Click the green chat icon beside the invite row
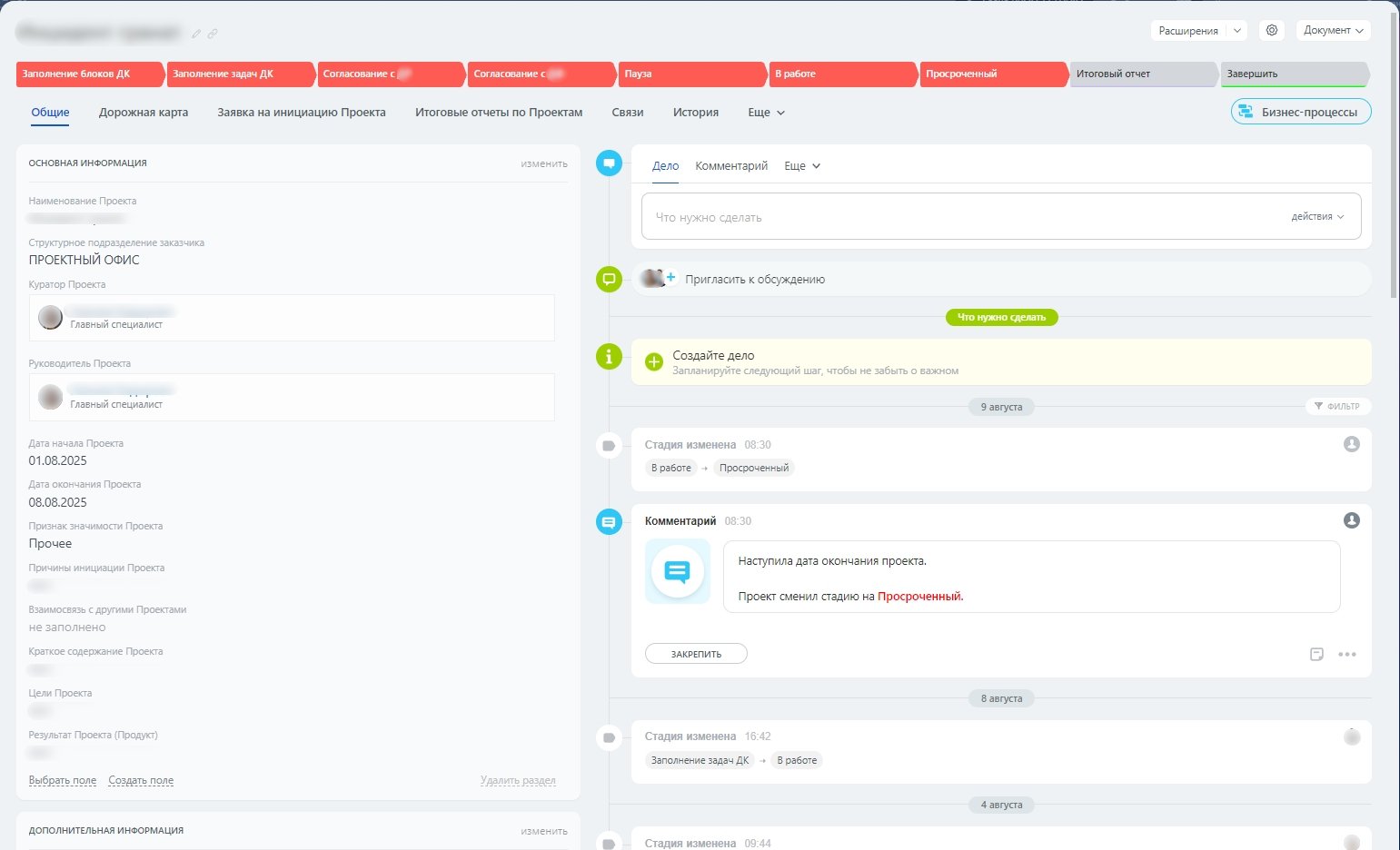Viewport: 1400px width, 850px height. [x=609, y=279]
